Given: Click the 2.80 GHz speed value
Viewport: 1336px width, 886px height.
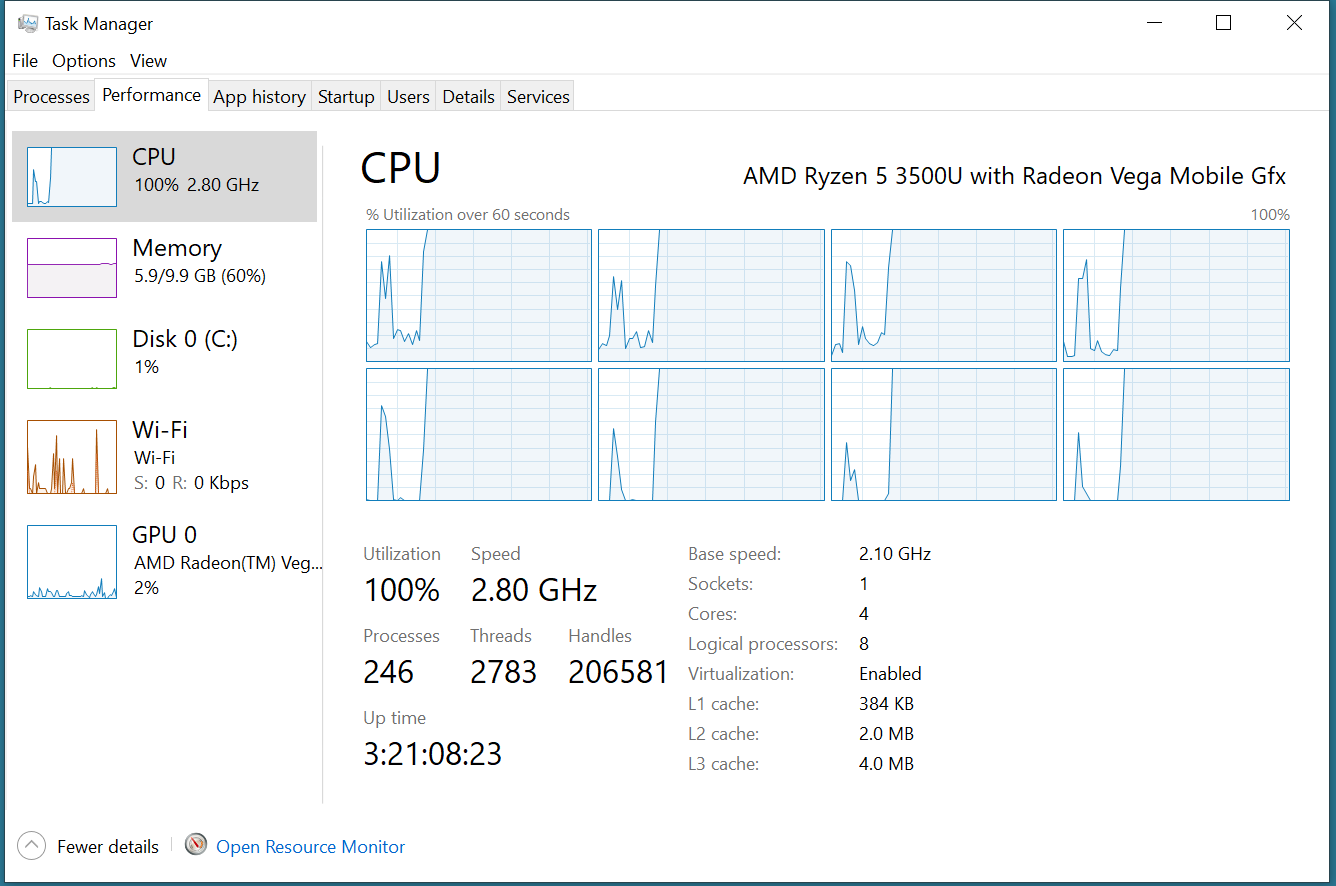Looking at the screenshot, I should coord(534,590).
